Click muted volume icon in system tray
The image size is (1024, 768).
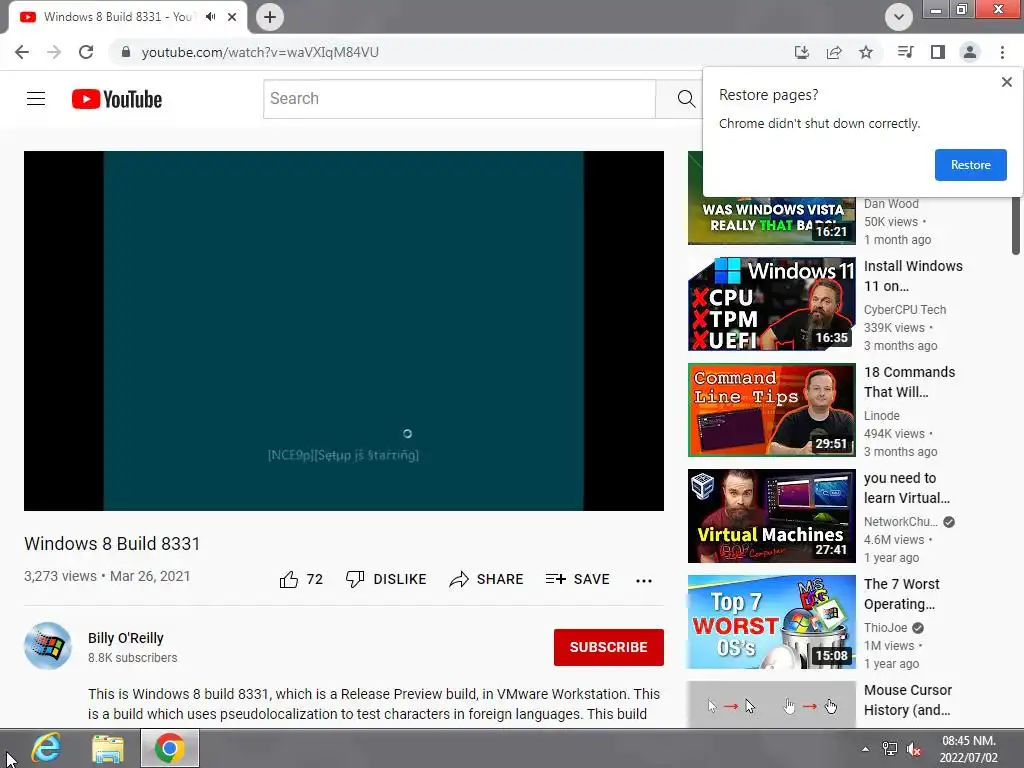[914, 749]
